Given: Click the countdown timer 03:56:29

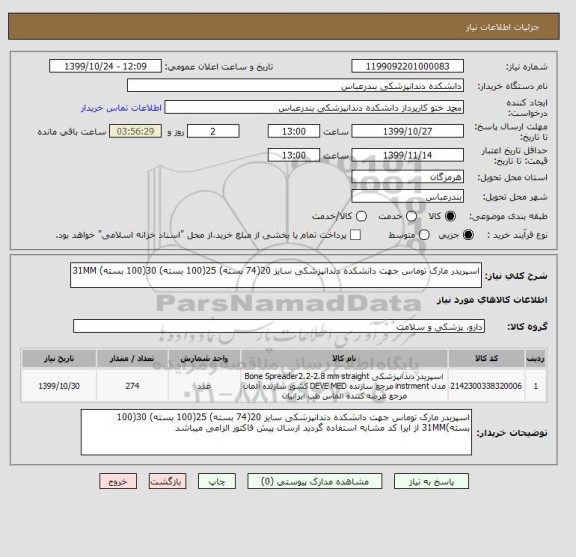Looking at the screenshot, I should click(136, 131).
